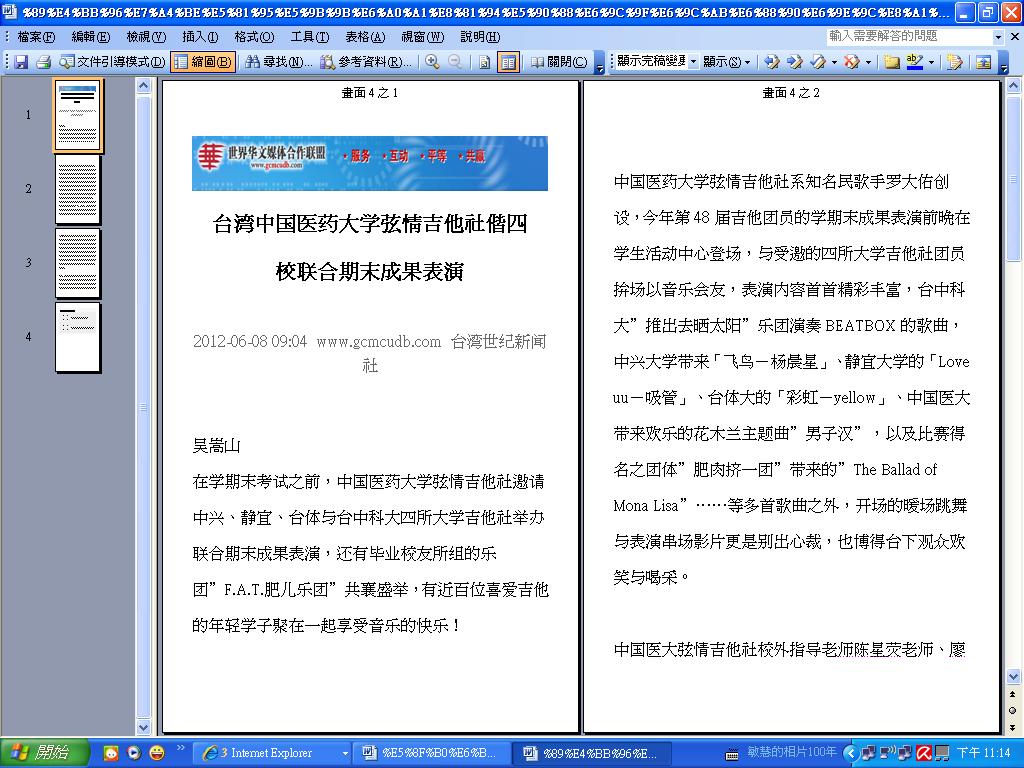Open the 表格(A) menu

[365, 37]
